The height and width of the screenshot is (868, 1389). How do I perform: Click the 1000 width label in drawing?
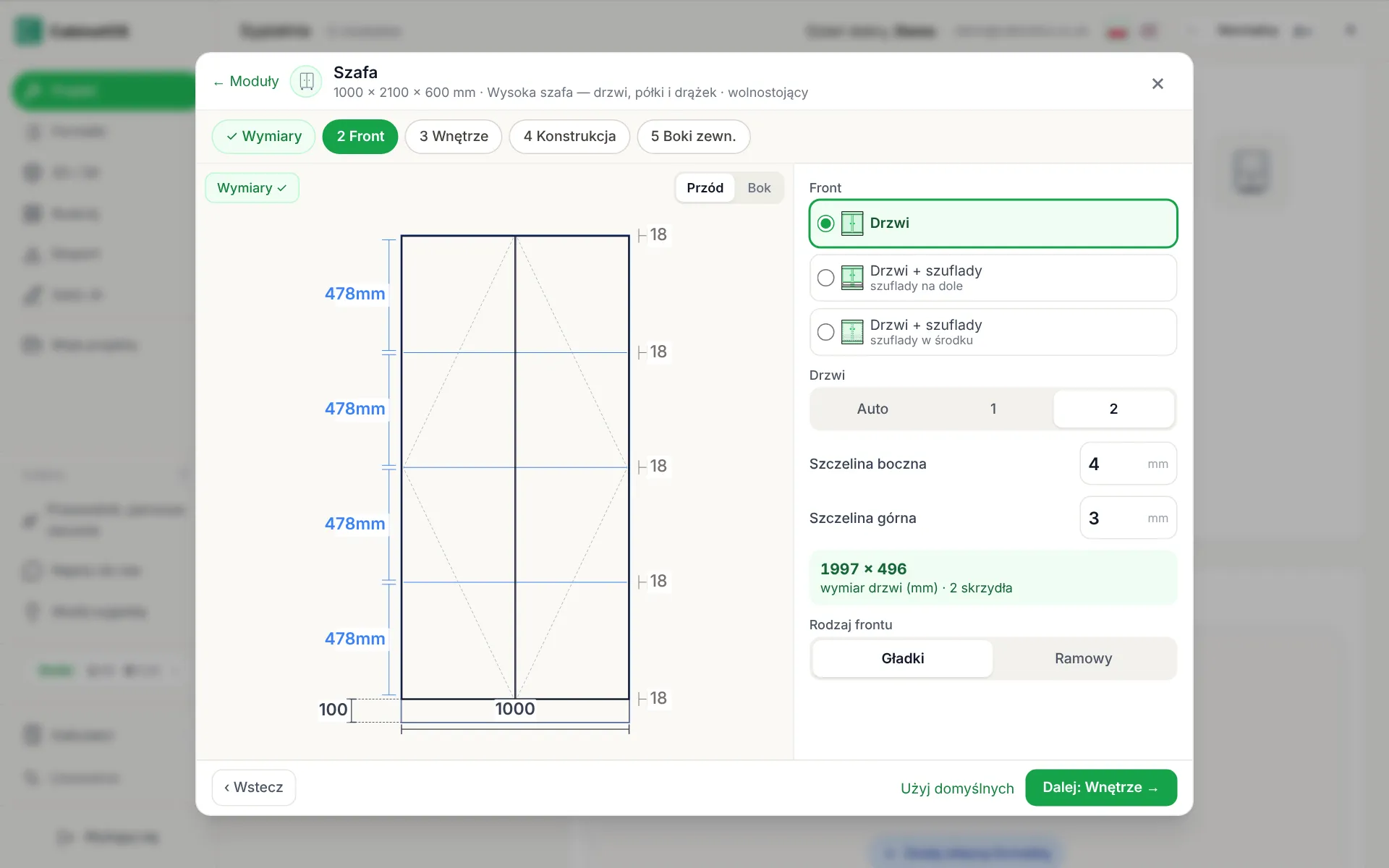(515, 709)
